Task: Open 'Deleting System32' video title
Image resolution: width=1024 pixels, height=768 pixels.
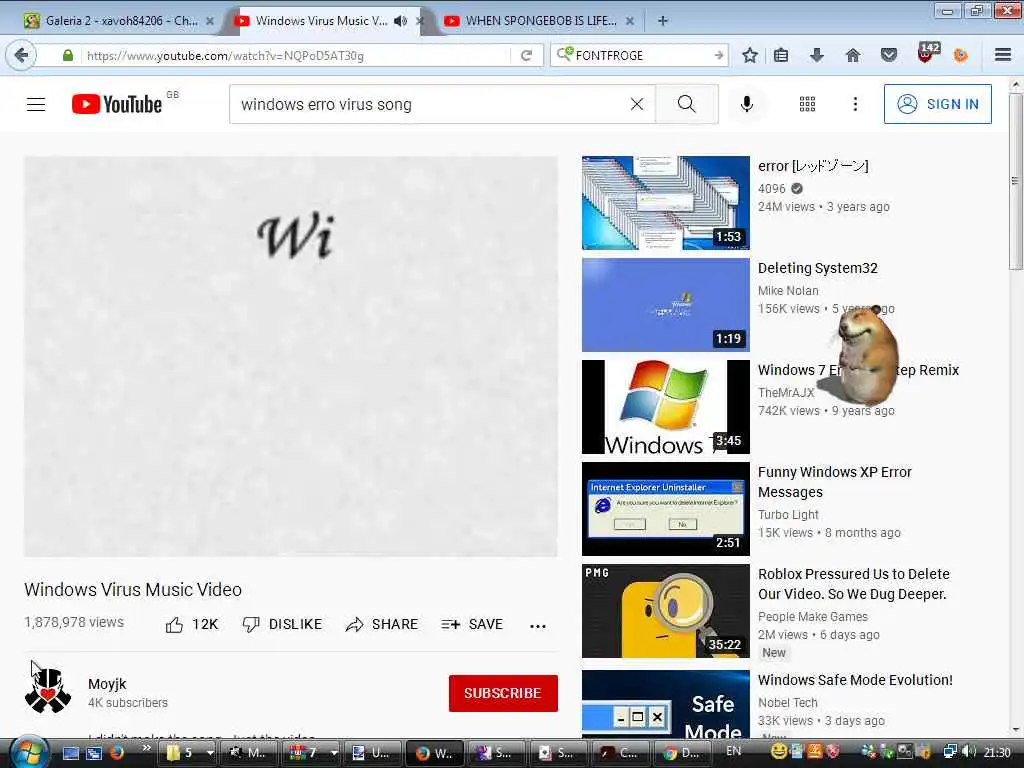Action: [x=818, y=268]
